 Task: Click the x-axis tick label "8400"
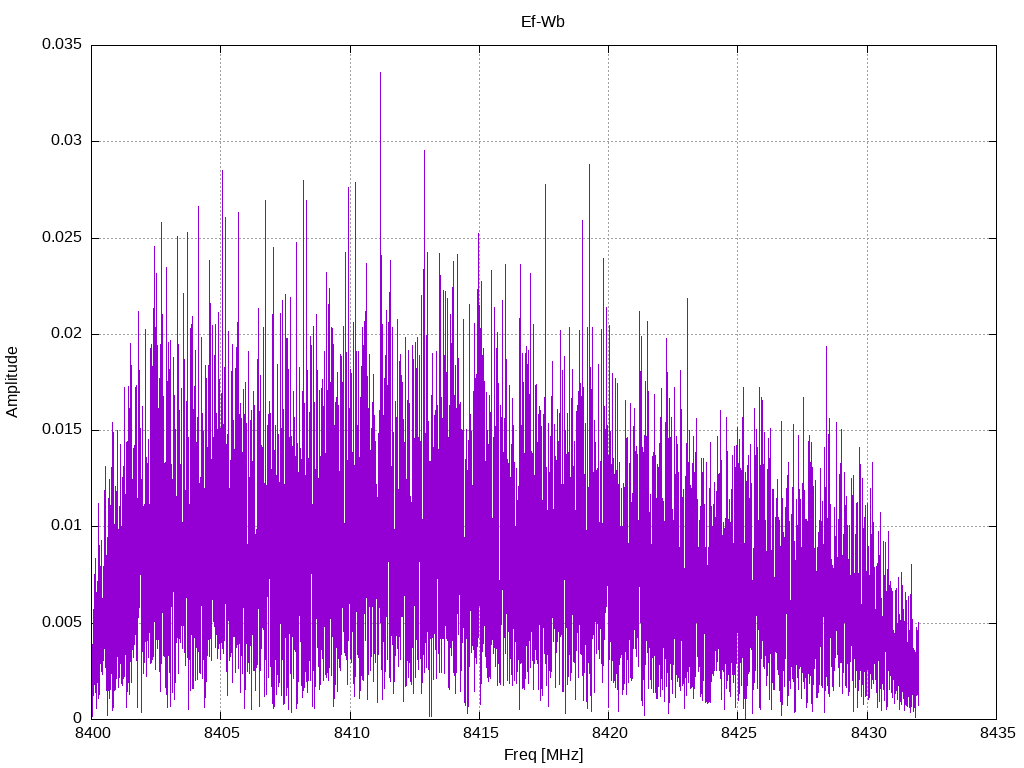92,733
